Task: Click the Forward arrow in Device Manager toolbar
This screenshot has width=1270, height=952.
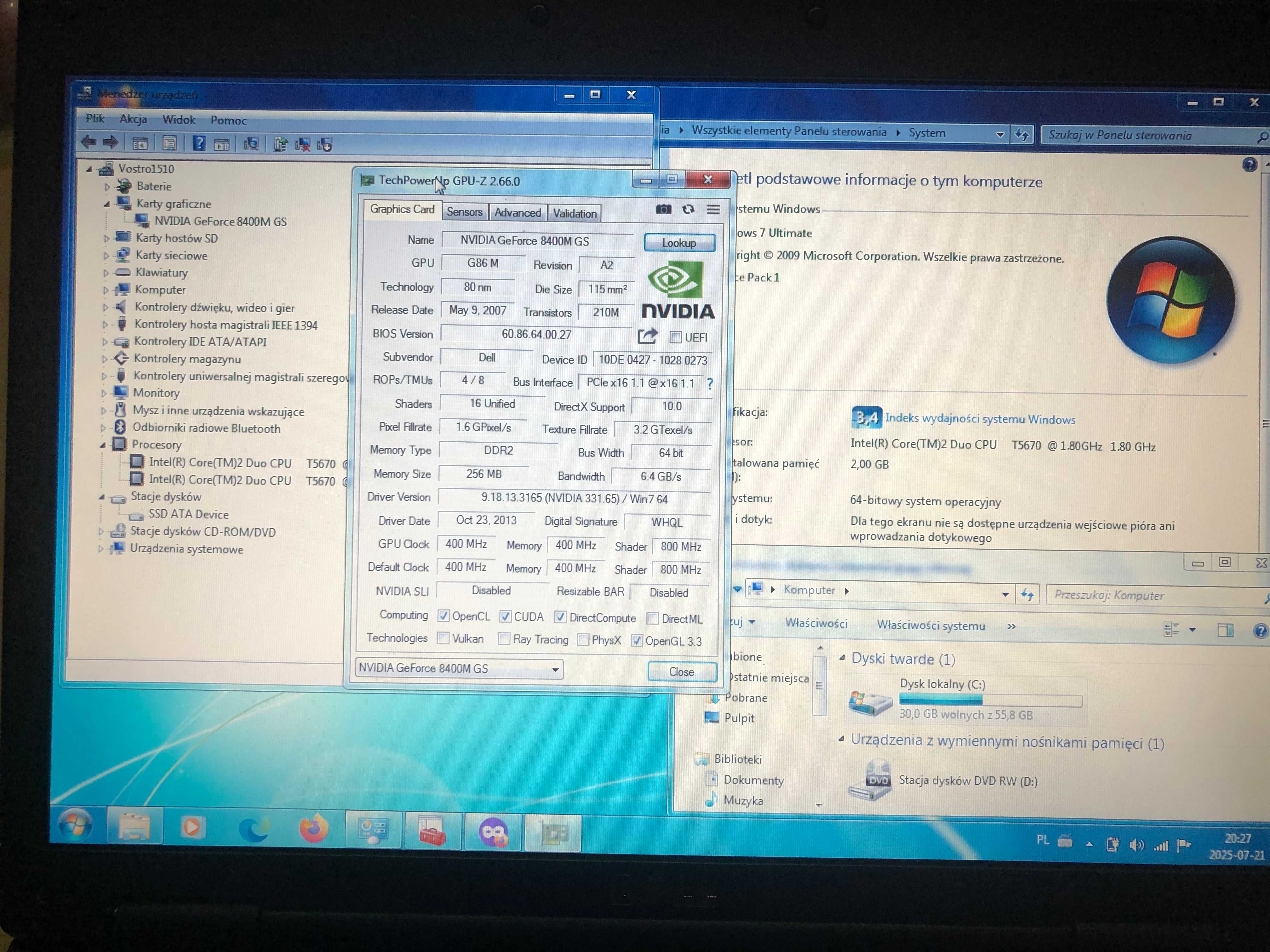Action: pos(110,142)
